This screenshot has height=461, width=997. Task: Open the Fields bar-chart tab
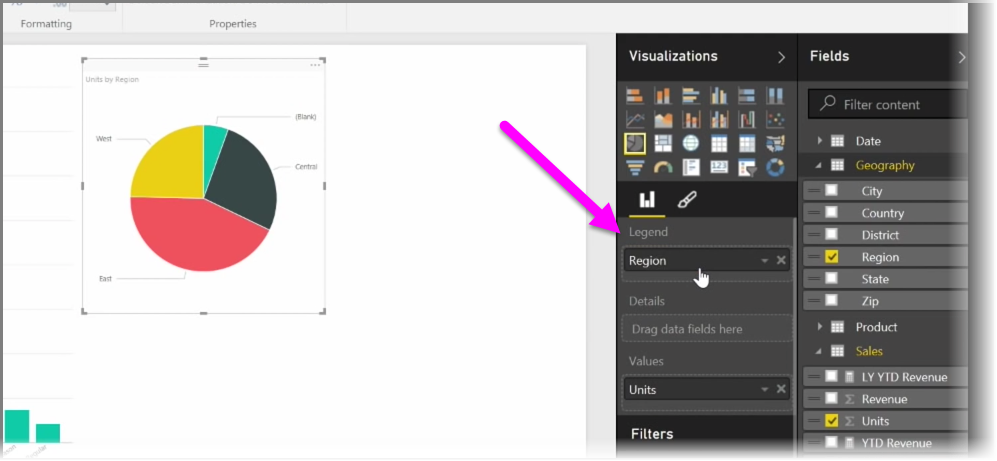point(647,199)
